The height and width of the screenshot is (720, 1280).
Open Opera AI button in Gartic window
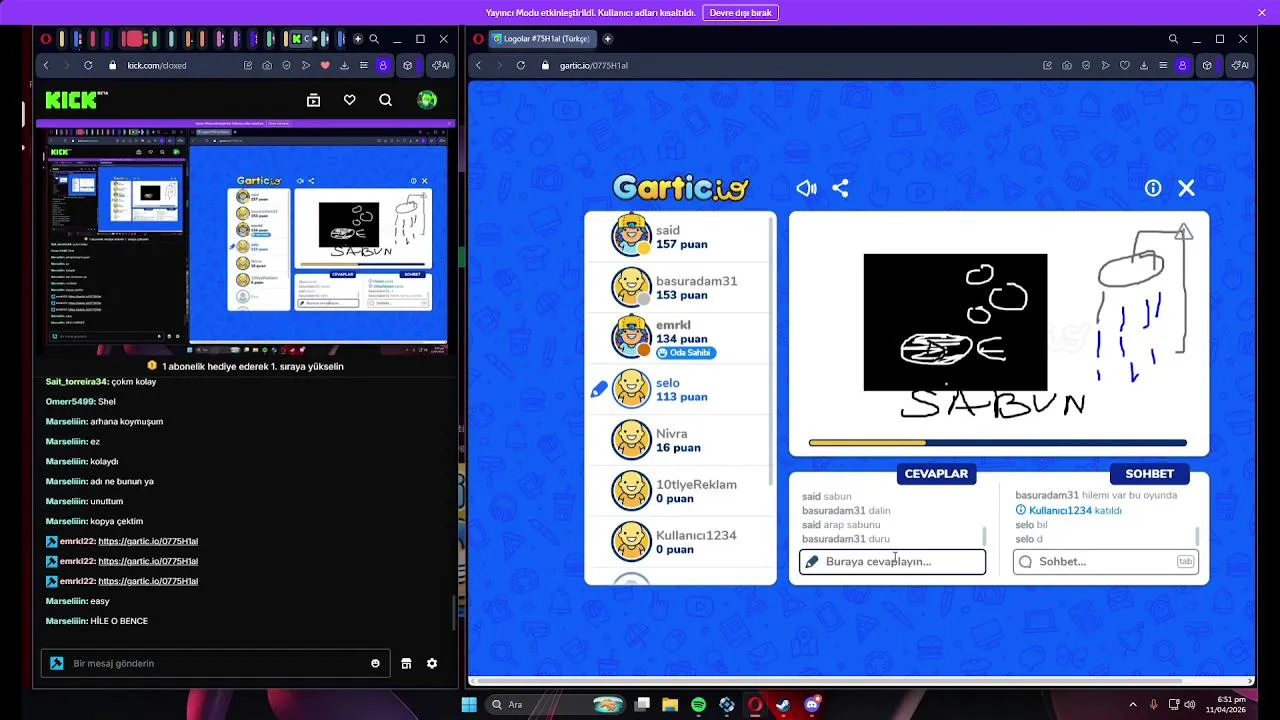pos(1240,65)
